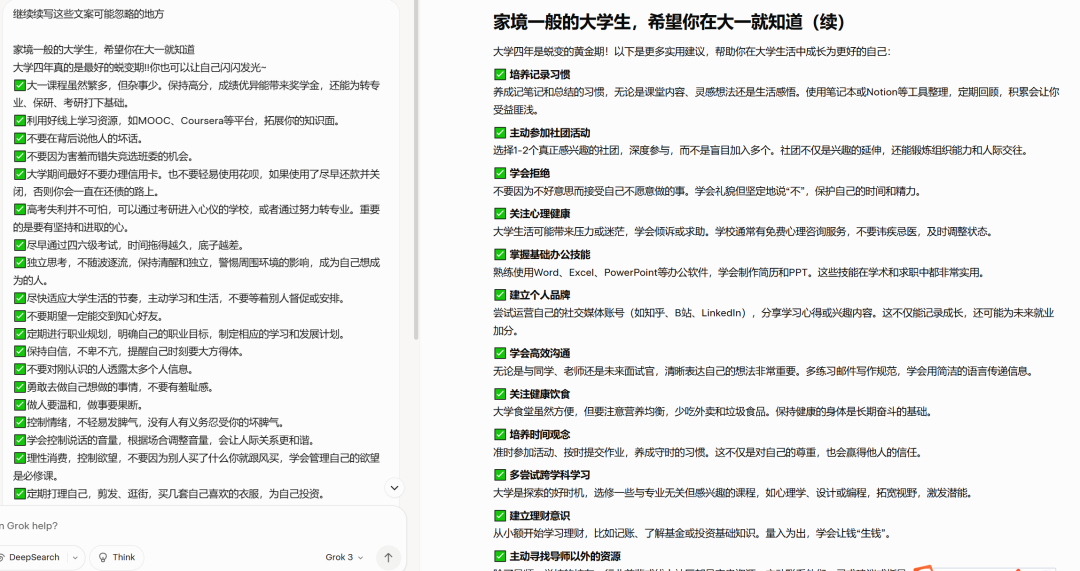Image resolution: width=1080 pixels, height=571 pixels.
Task: Click check mark before 主动寻找导师以外的资源
Action: [x=500, y=556]
